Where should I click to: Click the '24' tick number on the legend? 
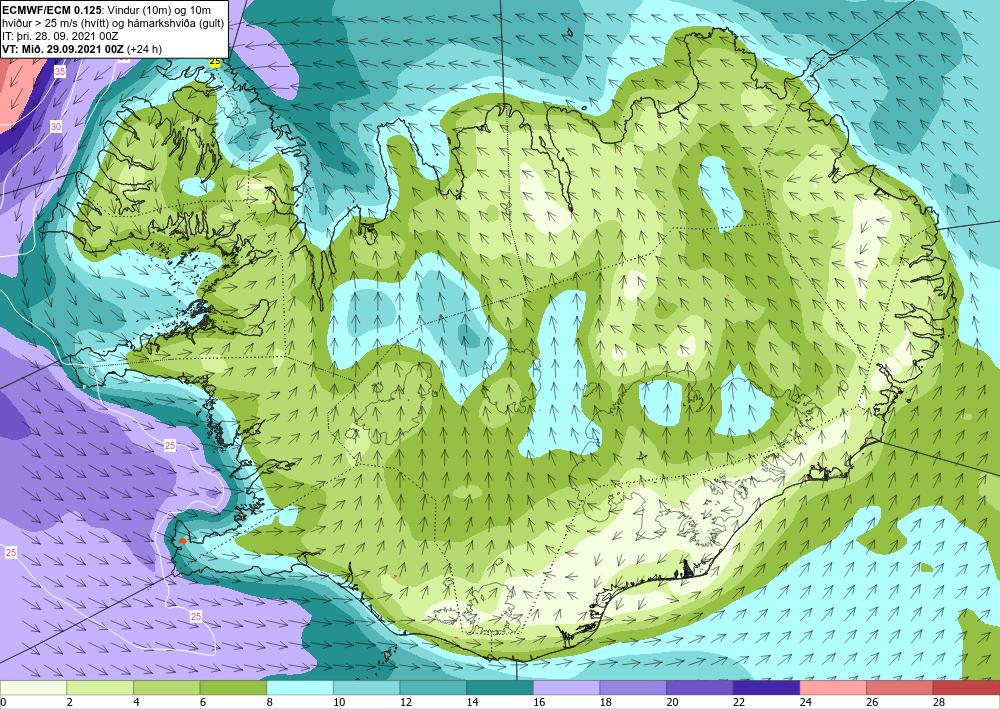pos(805,702)
